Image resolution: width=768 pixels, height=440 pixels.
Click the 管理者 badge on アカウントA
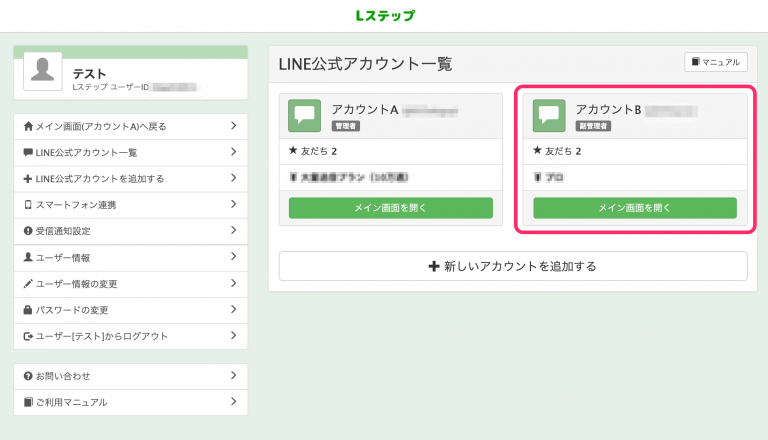click(346, 126)
